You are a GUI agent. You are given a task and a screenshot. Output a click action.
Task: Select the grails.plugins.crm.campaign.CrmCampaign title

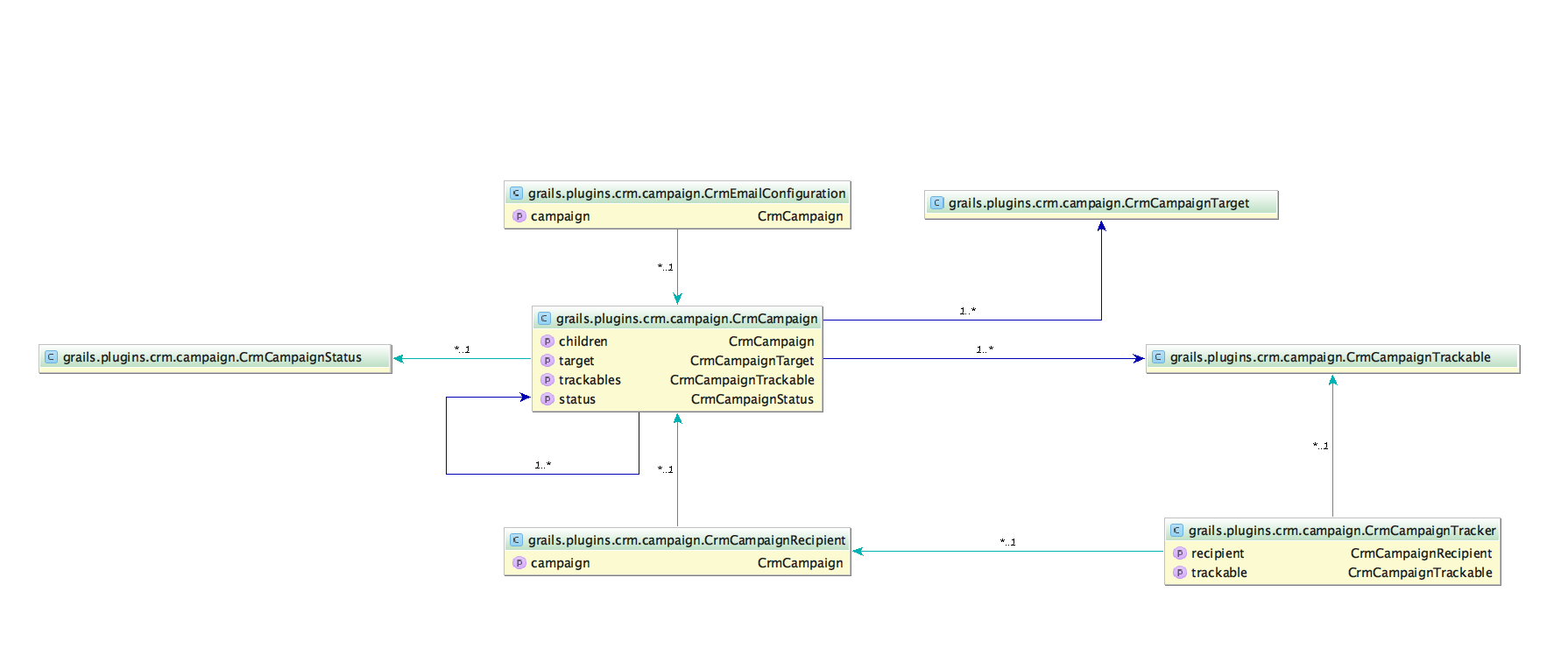click(x=687, y=319)
